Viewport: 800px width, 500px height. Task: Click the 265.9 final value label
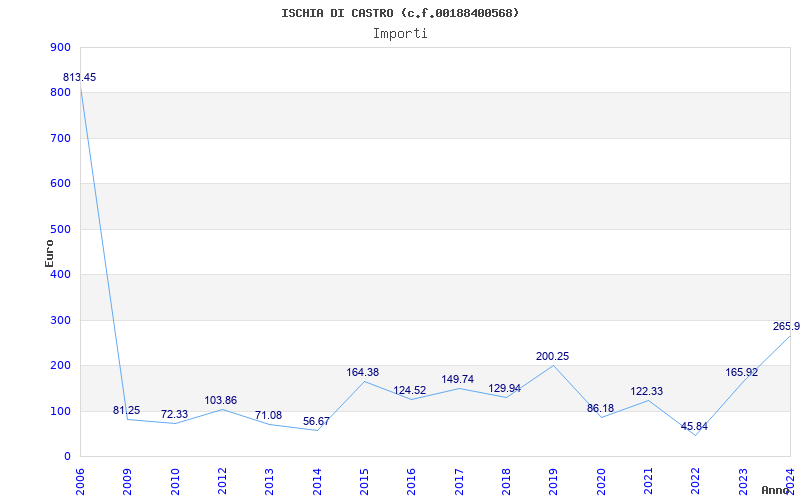[786, 327]
